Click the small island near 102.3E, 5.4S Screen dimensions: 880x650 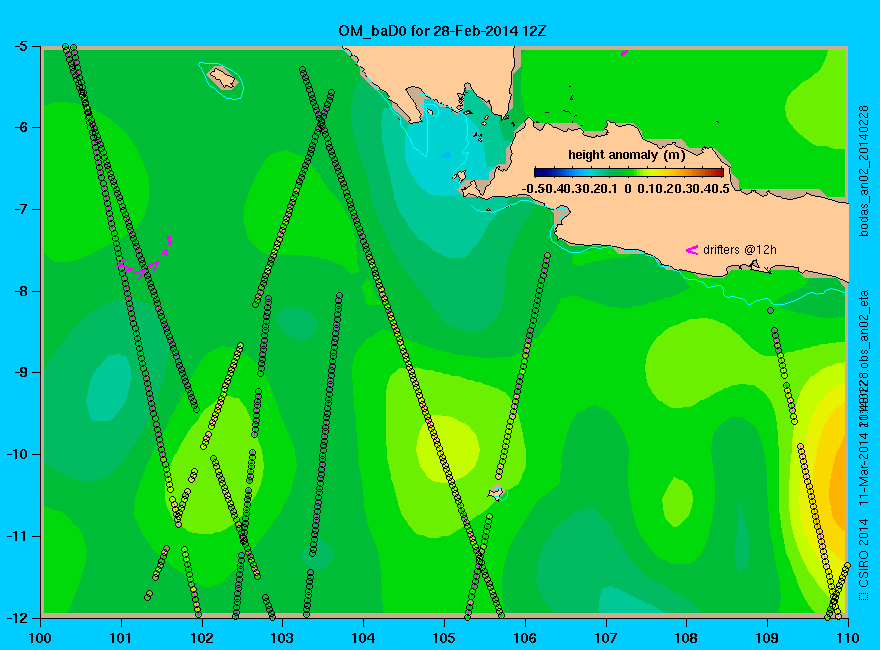tap(223, 77)
